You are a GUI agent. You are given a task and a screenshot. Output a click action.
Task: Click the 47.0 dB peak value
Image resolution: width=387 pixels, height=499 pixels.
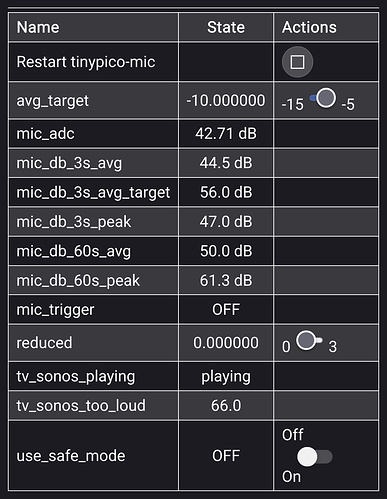pos(226,222)
